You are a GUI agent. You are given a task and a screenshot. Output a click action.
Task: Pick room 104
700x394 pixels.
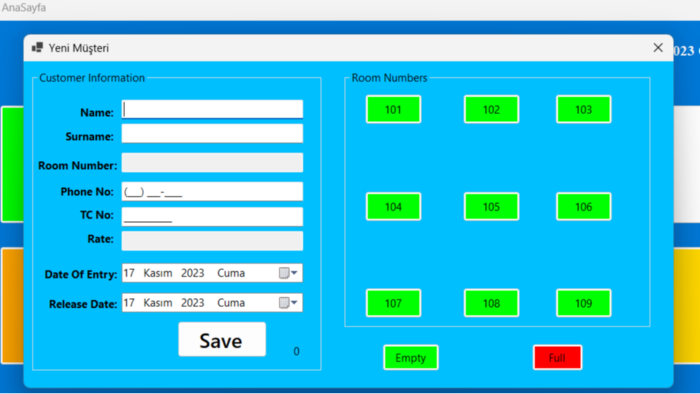click(x=393, y=207)
